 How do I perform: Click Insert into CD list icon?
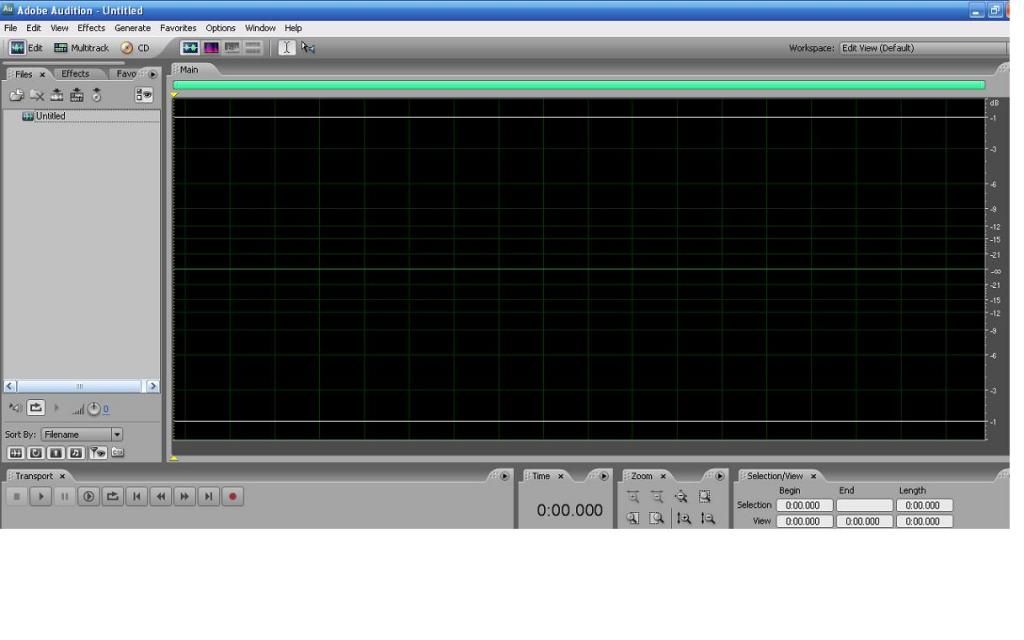click(97, 95)
